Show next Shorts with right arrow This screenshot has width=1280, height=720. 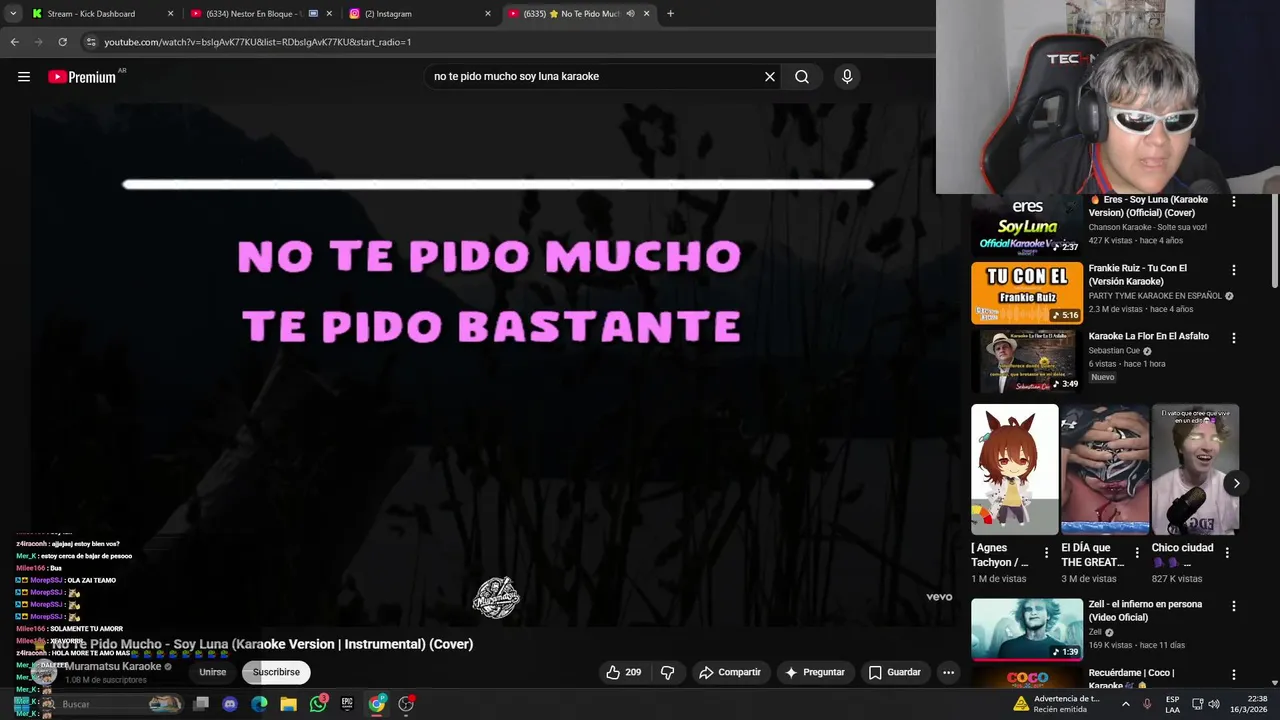[1236, 483]
